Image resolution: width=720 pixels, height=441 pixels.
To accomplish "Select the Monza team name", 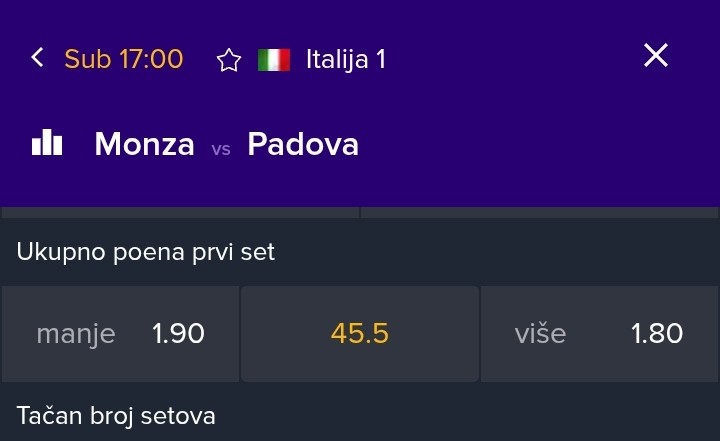I will click(144, 145).
